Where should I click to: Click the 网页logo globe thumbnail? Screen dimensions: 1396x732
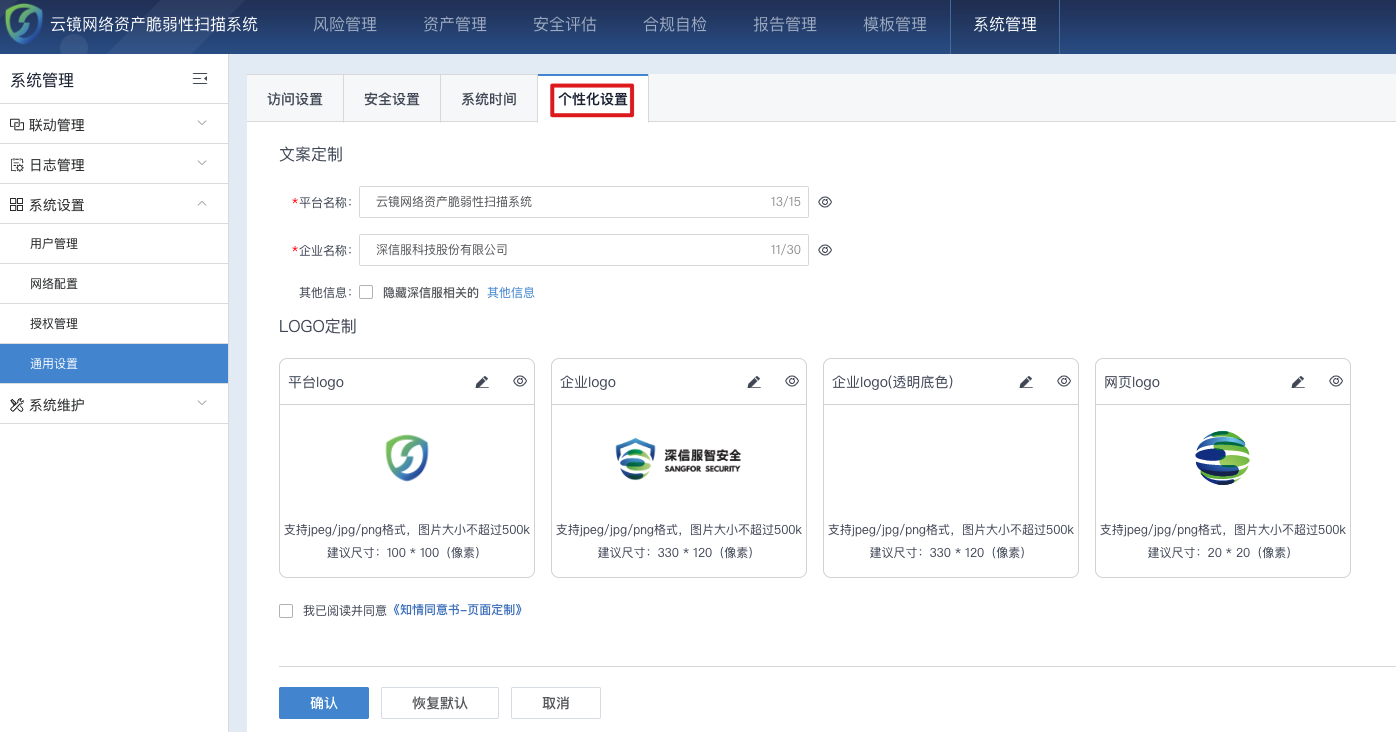coord(1223,458)
